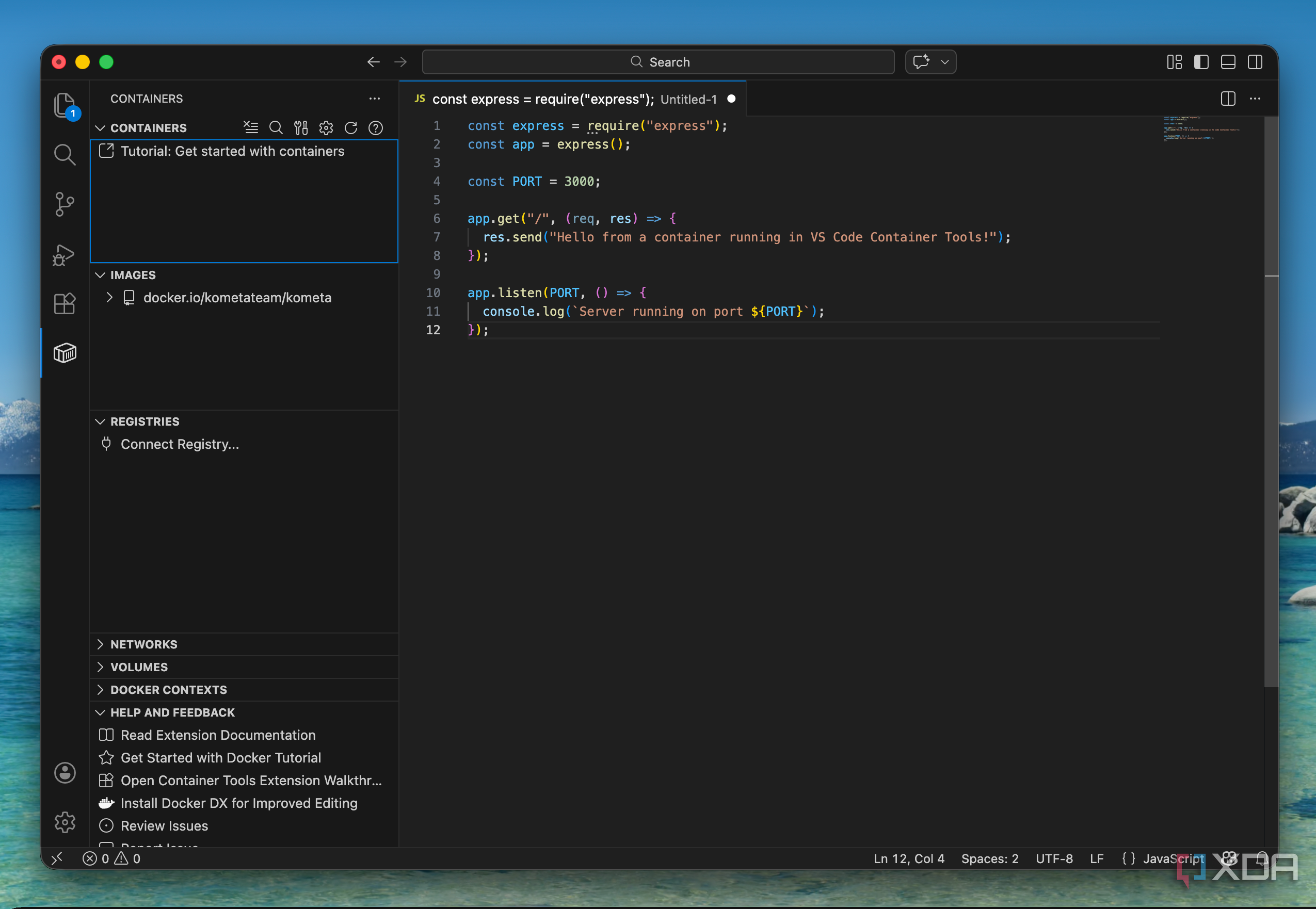Open the remote window indicator in status bar
Image resolution: width=1316 pixels, height=909 pixels.
57,858
